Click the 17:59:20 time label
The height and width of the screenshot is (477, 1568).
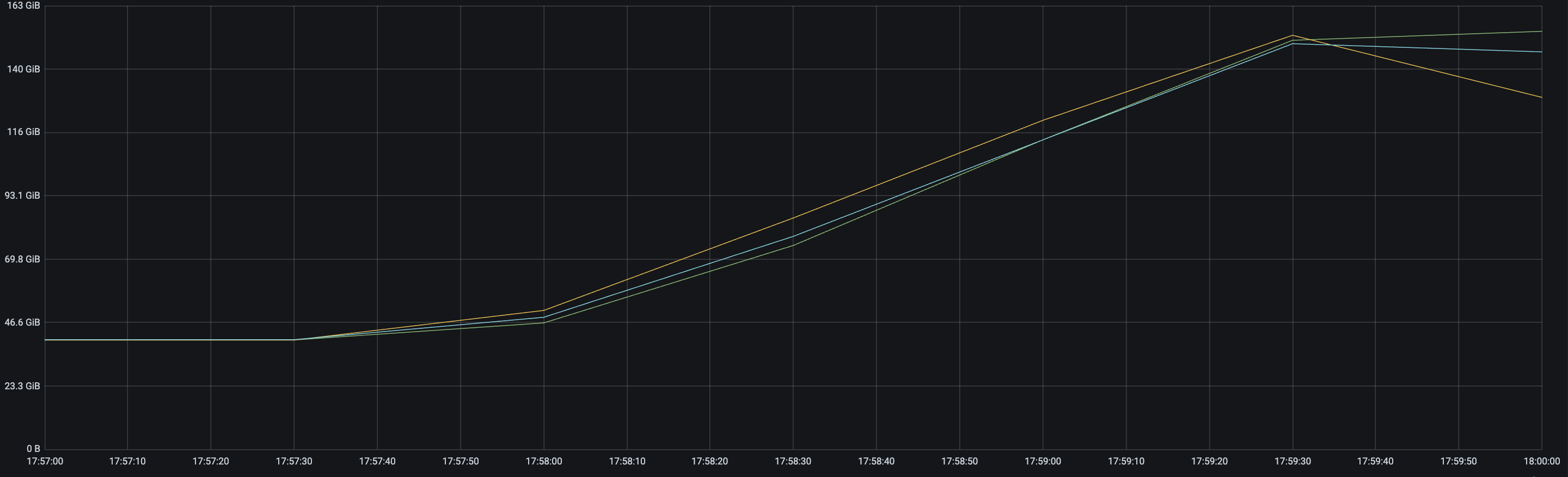coord(1209,461)
